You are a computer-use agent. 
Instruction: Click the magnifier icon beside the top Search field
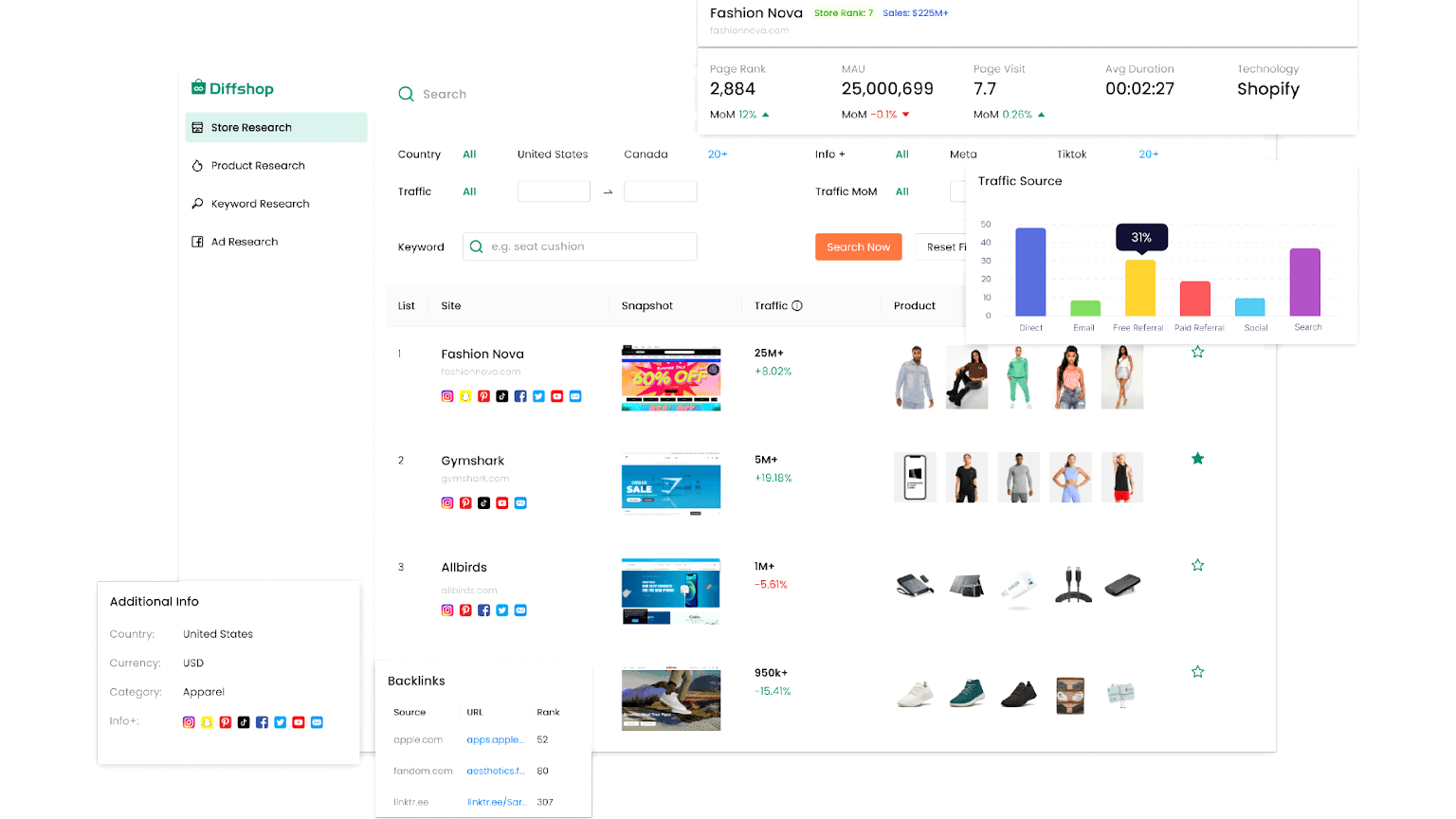(406, 94)
